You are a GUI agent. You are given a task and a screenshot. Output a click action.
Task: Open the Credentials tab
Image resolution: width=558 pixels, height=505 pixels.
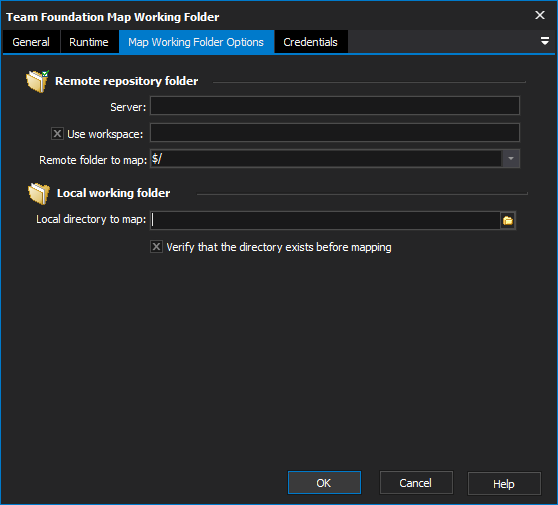[310, 42]
